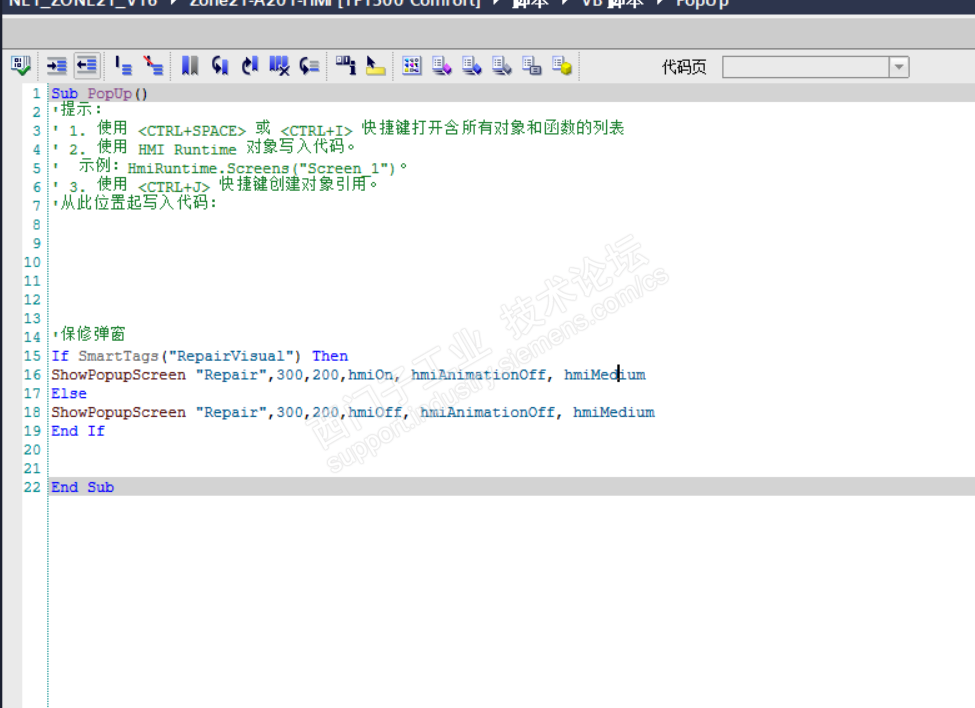
Task: Click inside the 代码页 combo box field
Action: (805, 67)
